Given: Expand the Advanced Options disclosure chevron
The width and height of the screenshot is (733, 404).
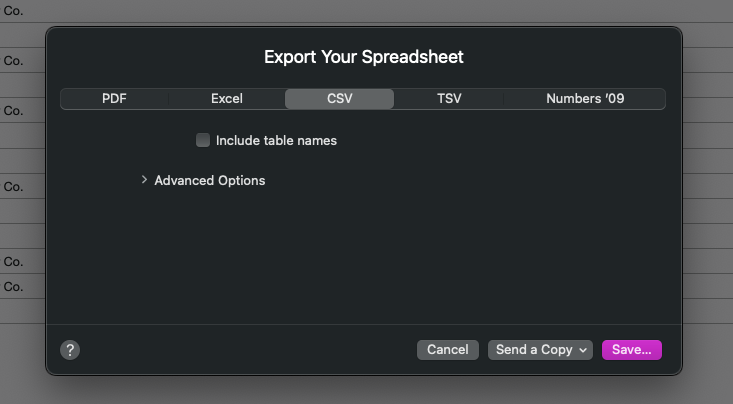Looking at the screenshot, I should click(144, 180).
